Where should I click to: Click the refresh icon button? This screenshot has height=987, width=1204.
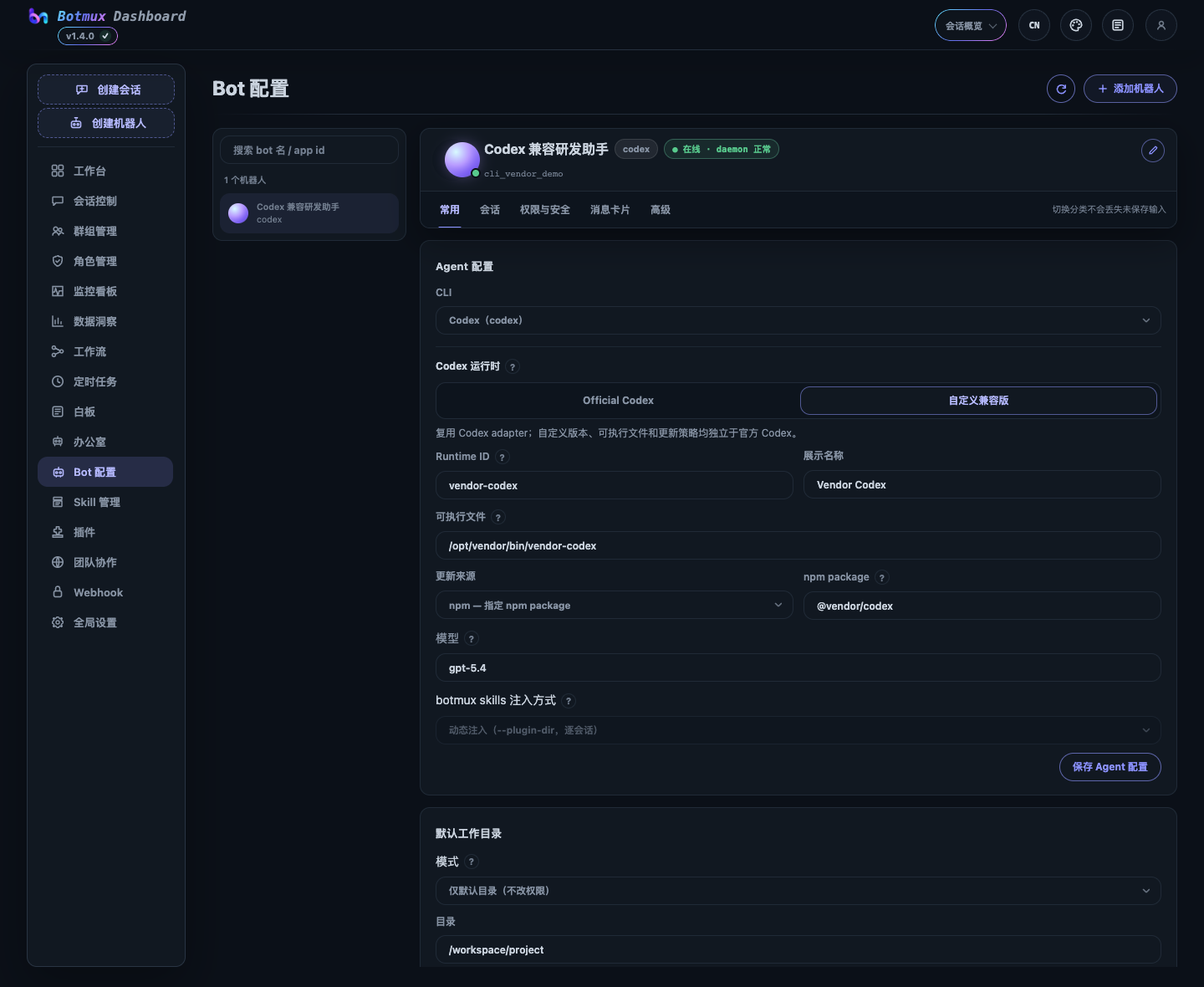coord(1061,89)
